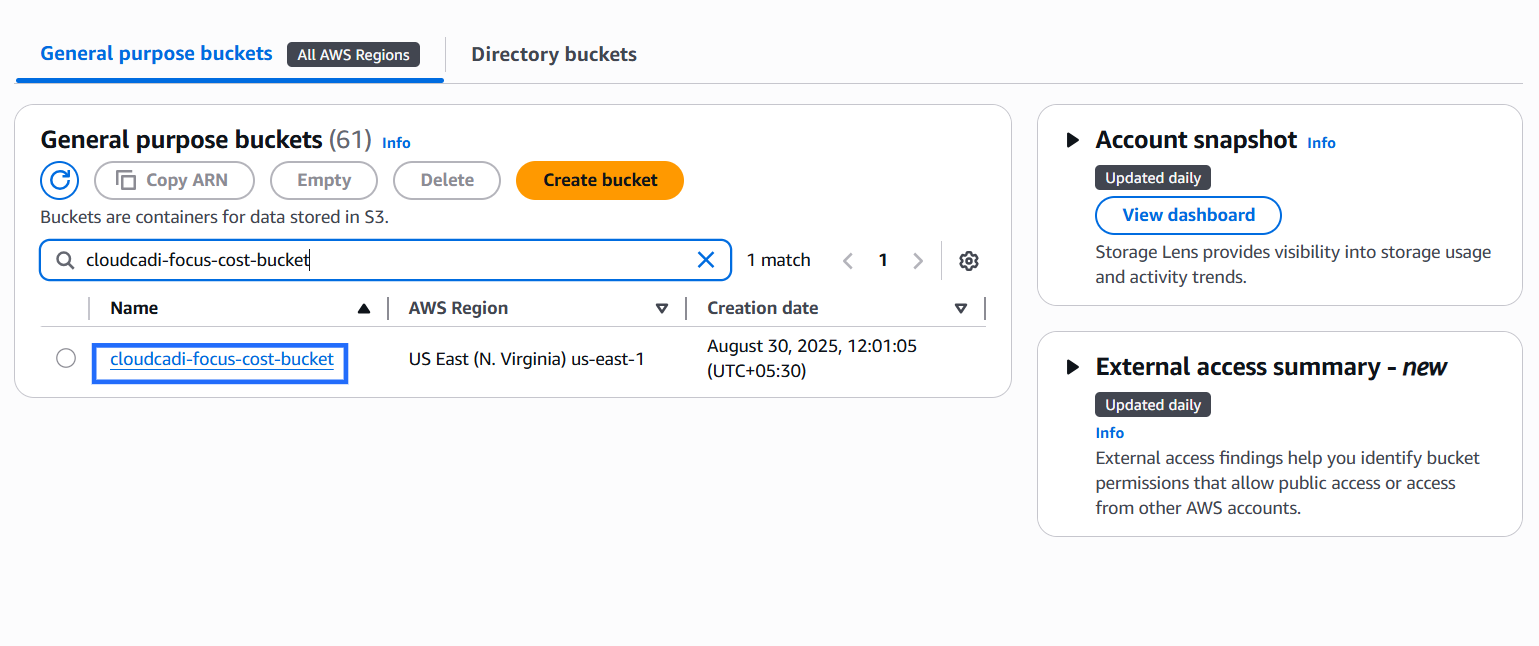1539x646 pixels.
Task: Select the cloudcadi-focus-cost-bucket radio button
Action: (66, 358)
